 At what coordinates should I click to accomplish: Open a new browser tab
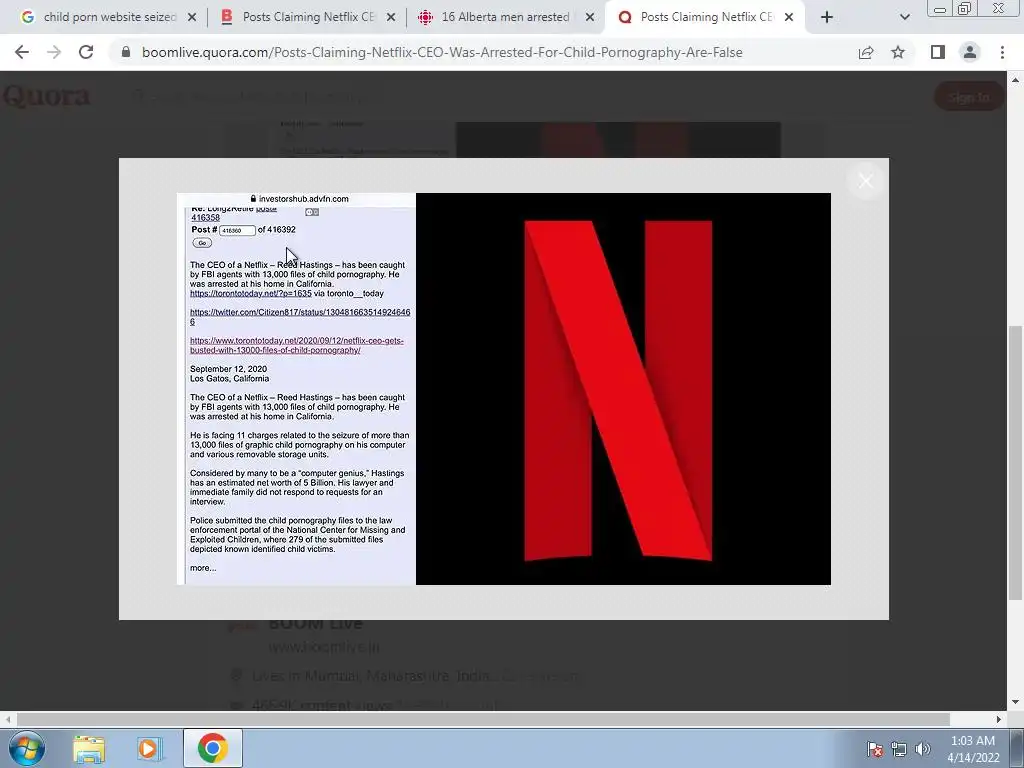[827, 17]
